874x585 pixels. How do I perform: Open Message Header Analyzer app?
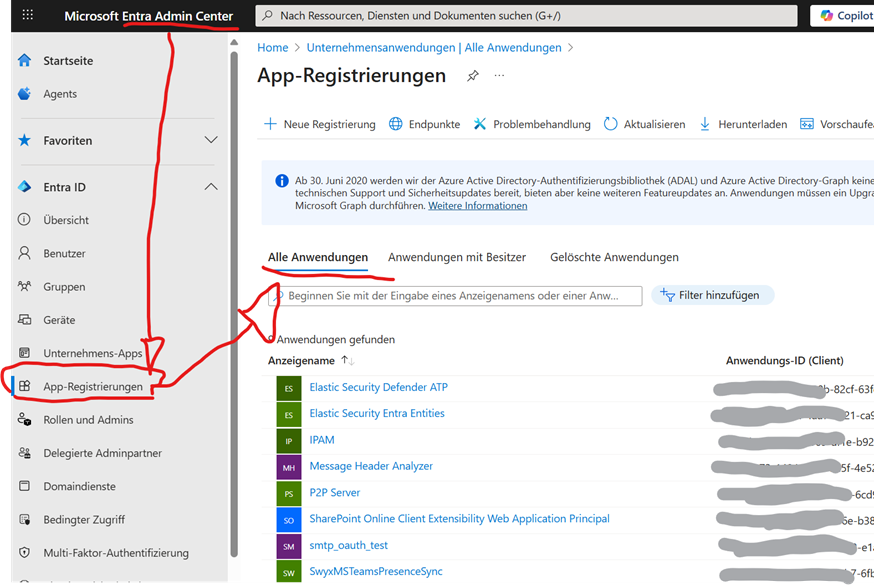(x=371, y=466)
